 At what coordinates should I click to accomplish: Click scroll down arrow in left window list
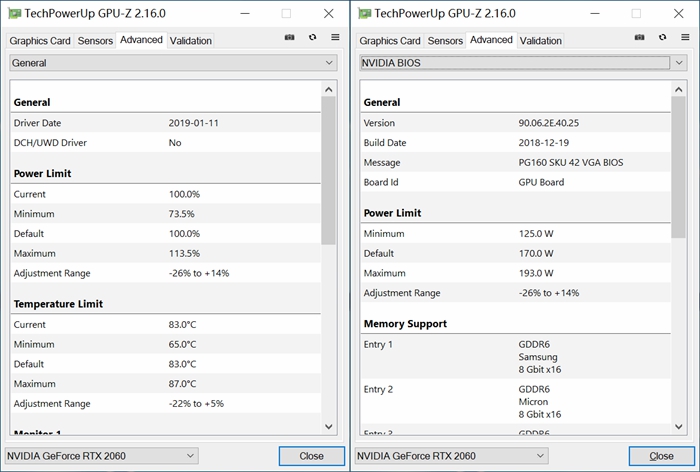(x=329, y=426)
